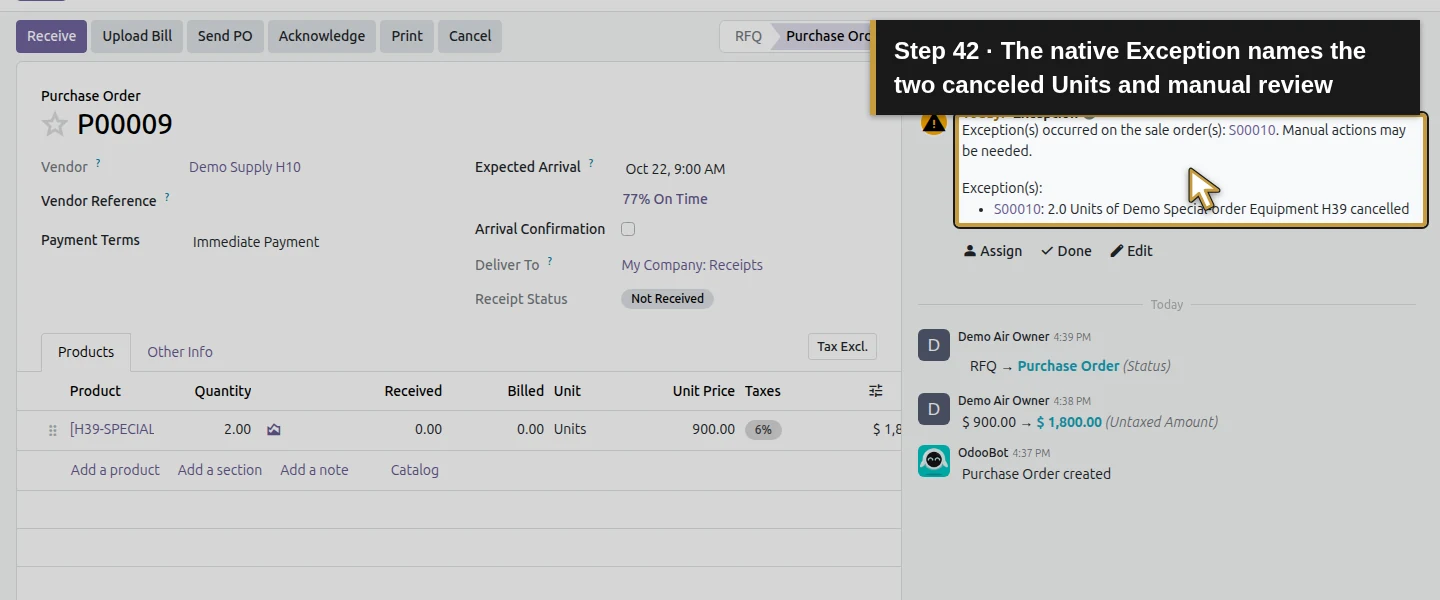
Task: Tick the Arrival Confirmation checkbox
Action: click(628, 229)
